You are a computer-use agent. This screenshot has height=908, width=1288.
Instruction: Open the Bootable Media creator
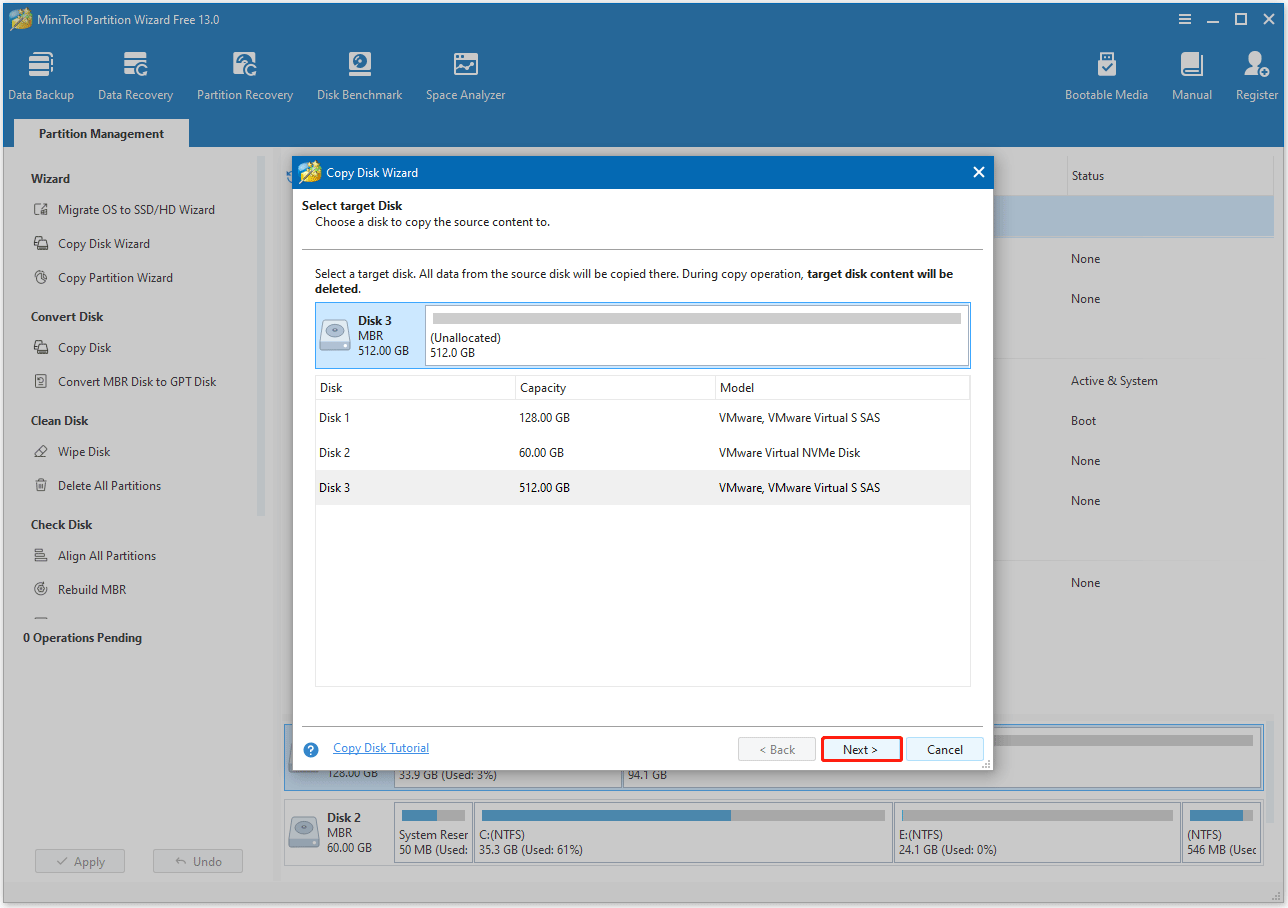click(x=1106, y=73)
